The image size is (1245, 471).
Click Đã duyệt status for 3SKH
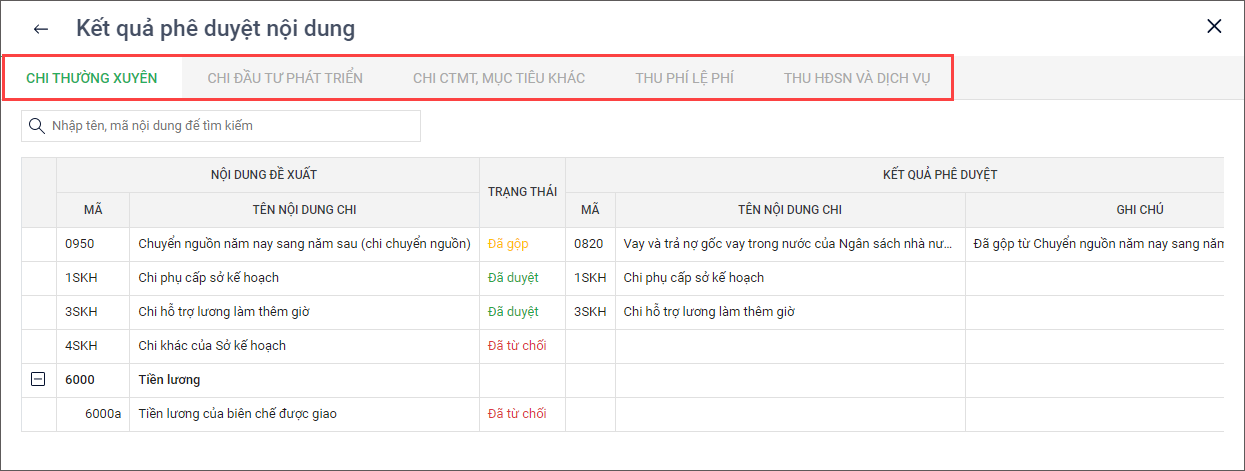coord(513,311)
